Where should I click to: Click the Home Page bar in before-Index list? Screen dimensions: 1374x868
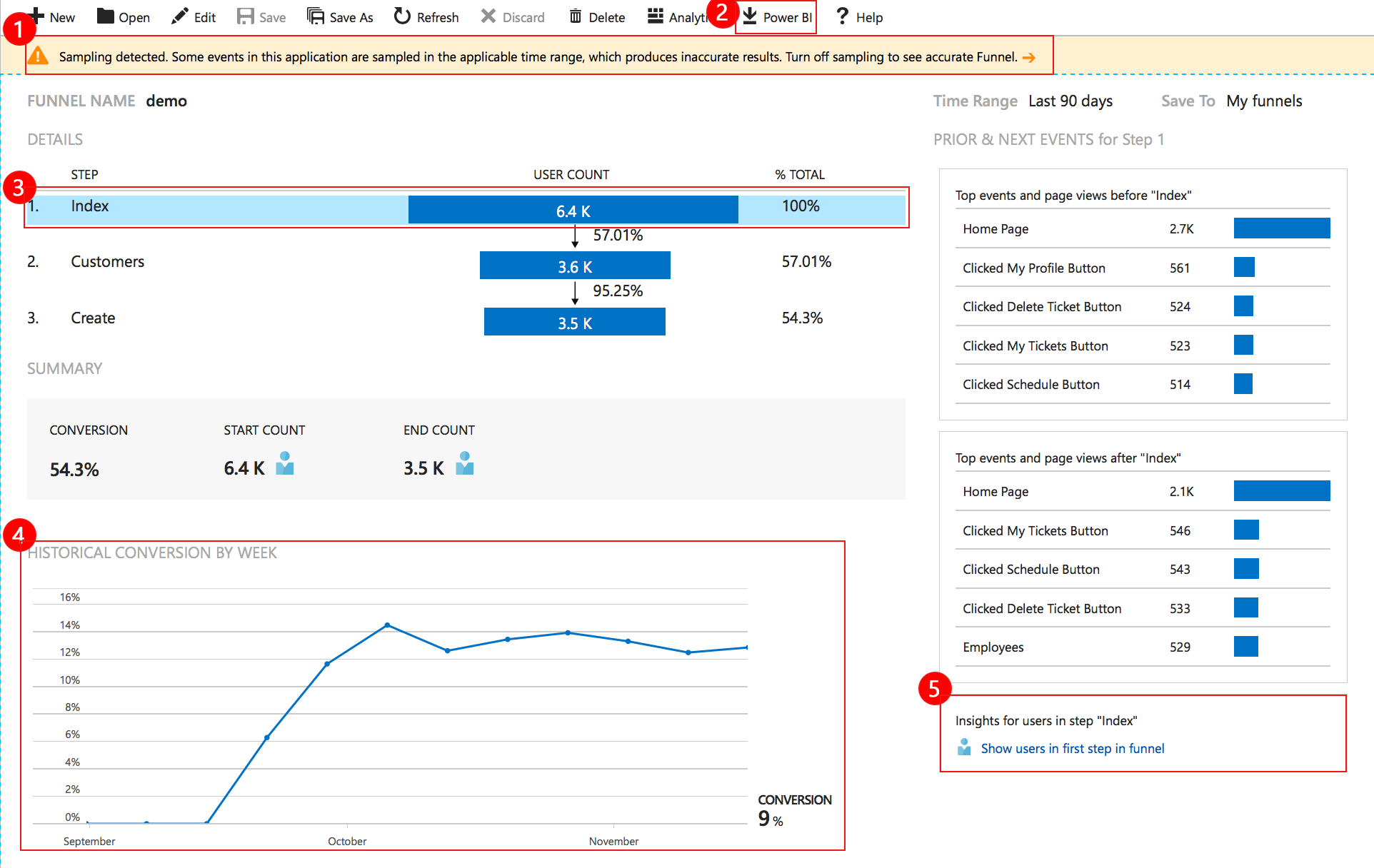click(x=1281, y=228)
